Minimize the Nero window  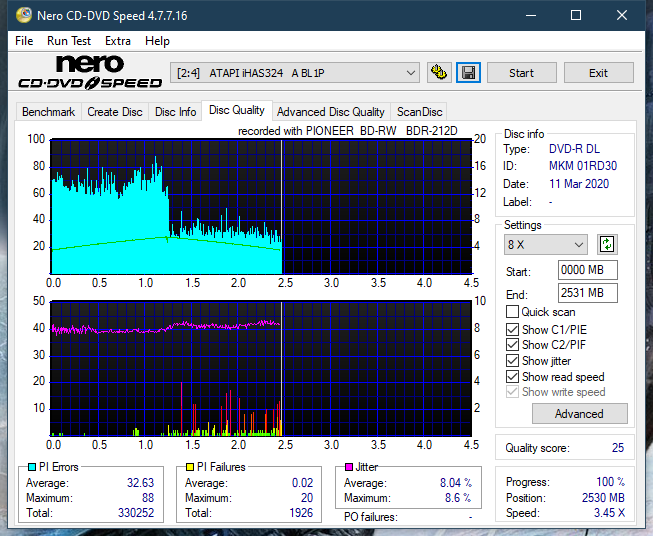[x=531, y=15]
